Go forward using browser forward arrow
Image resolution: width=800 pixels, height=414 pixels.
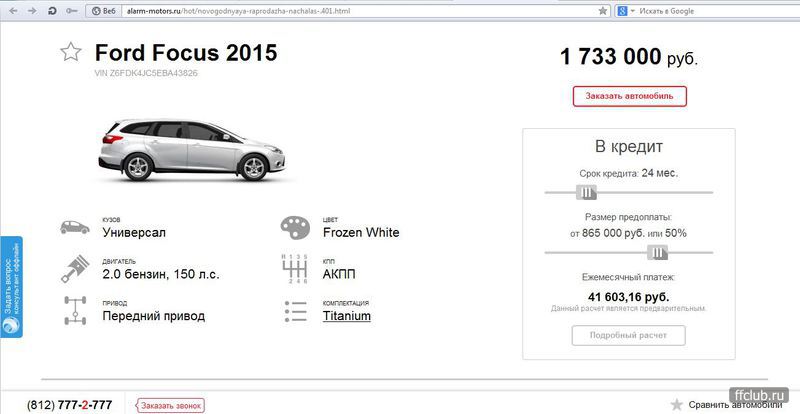32,11
